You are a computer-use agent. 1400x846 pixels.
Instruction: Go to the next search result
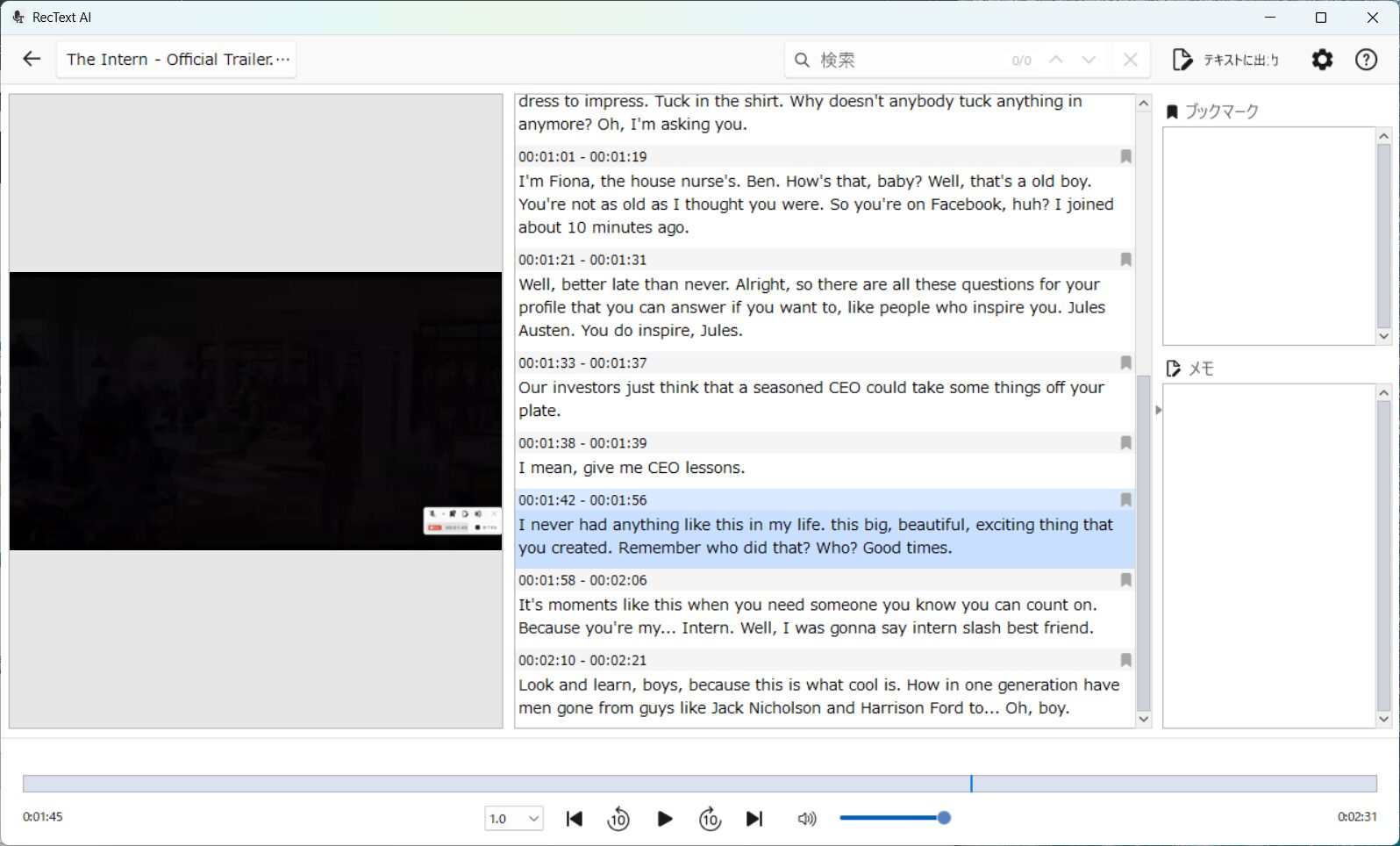pos(1089,60)
